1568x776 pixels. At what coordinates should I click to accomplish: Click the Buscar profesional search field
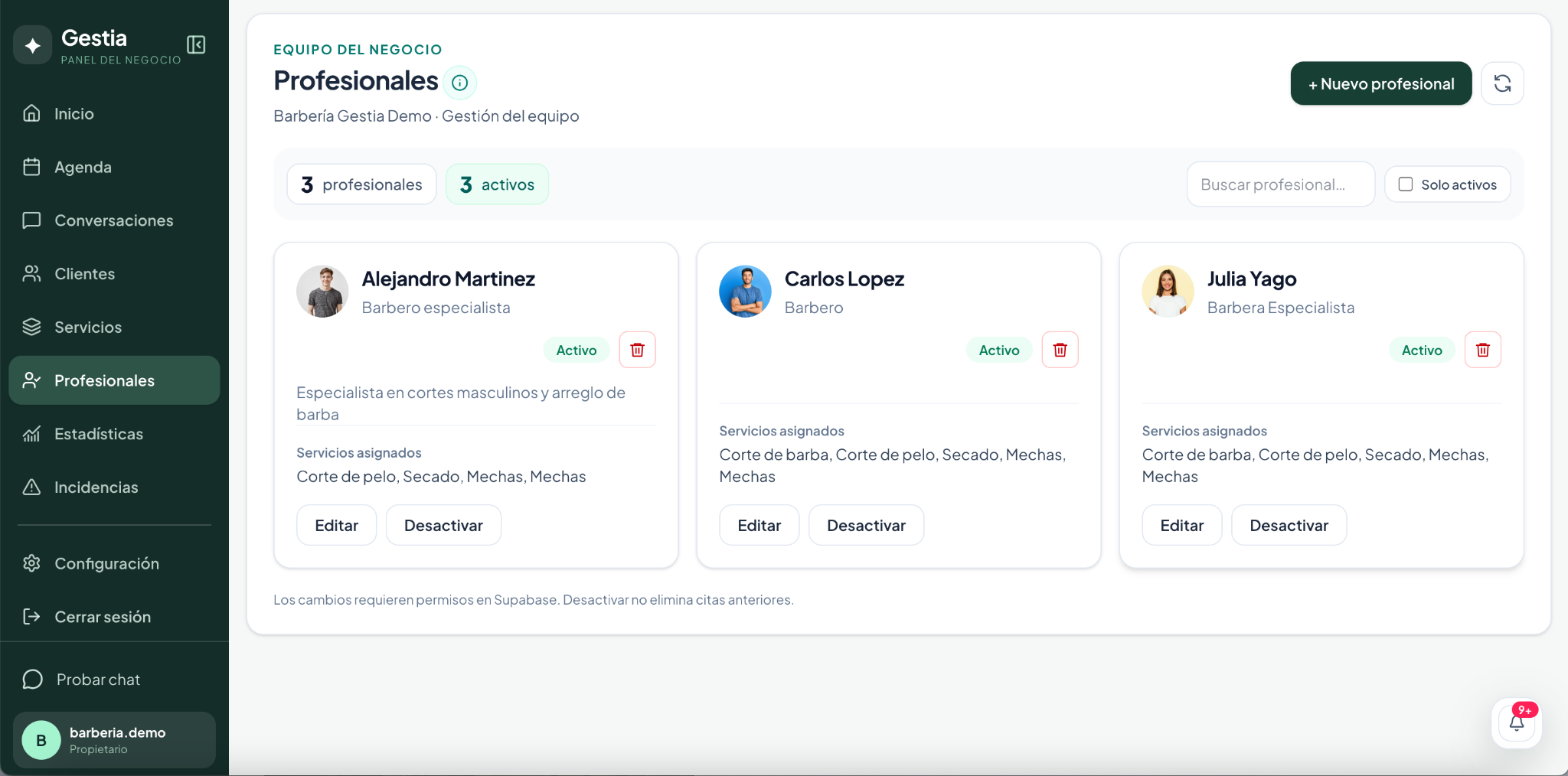tap(1280, 184)
